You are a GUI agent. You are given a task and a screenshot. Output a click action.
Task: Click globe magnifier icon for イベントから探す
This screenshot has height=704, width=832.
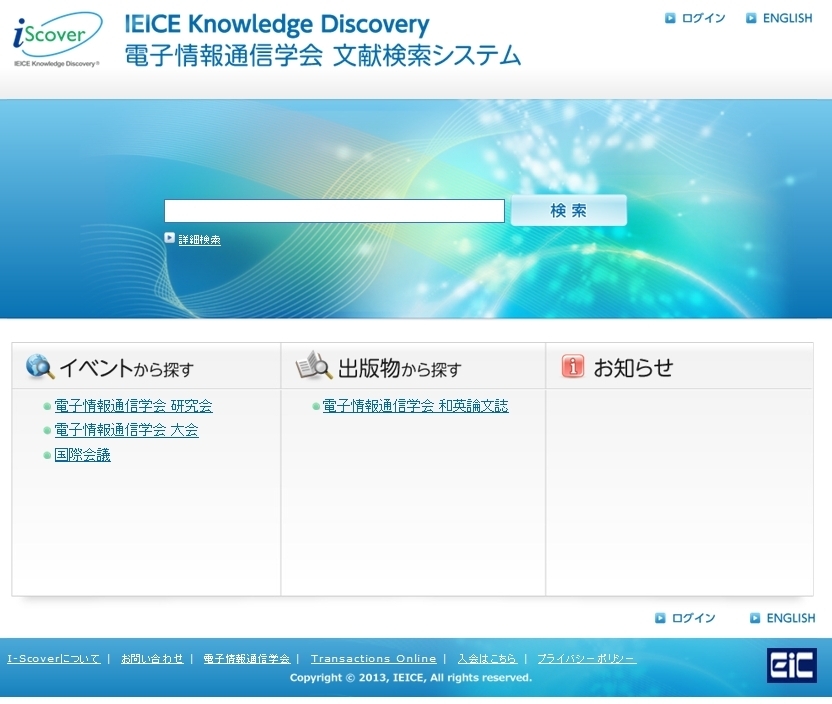pos(40,367)
